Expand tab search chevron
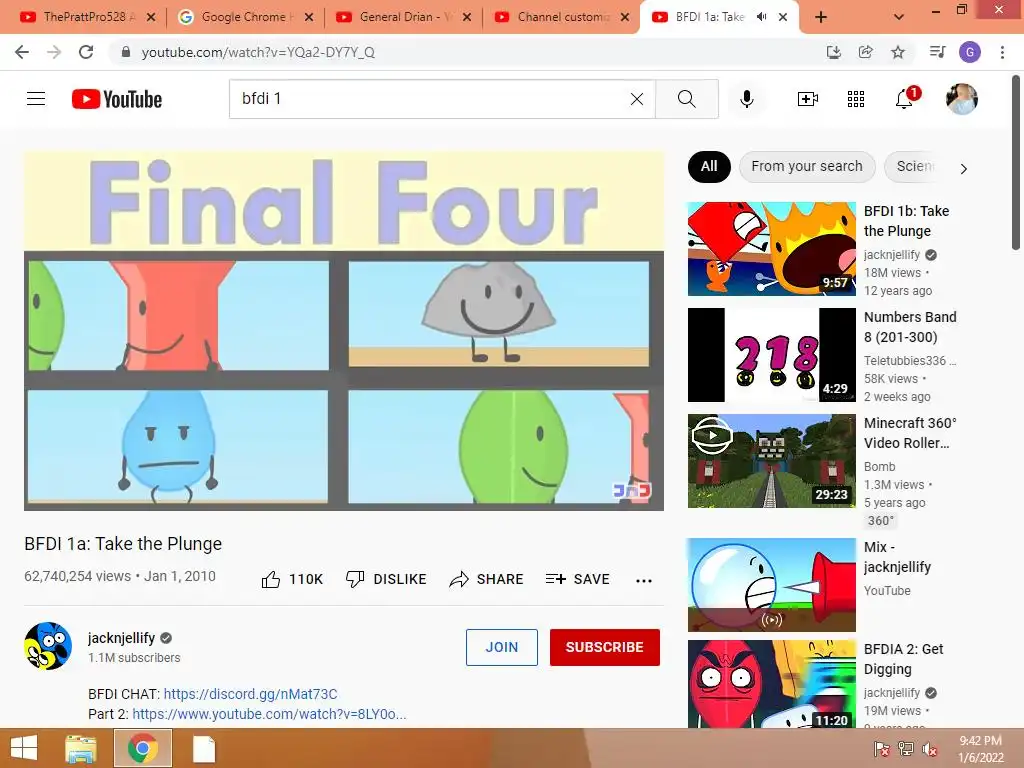The image size is (1024, 768). click(899, 18)
